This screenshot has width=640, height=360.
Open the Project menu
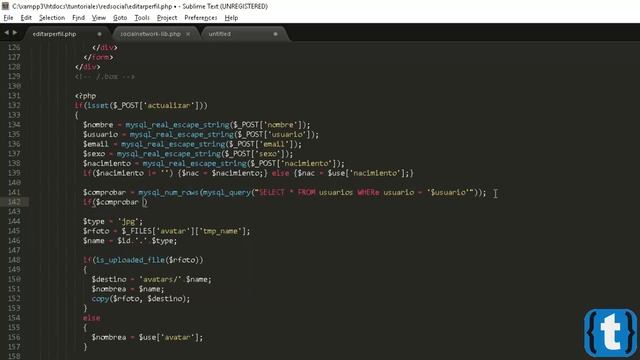tap(167, 18)
